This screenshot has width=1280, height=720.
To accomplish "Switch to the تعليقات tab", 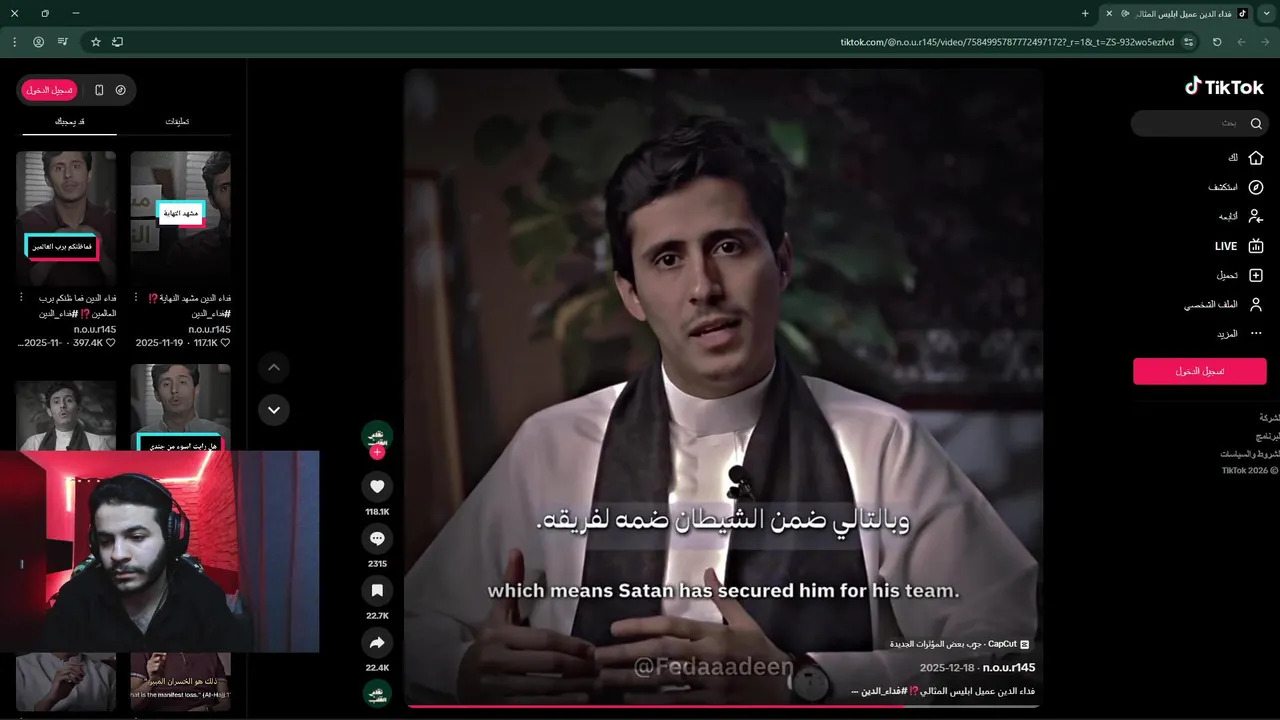I will (x=177, y=121).
